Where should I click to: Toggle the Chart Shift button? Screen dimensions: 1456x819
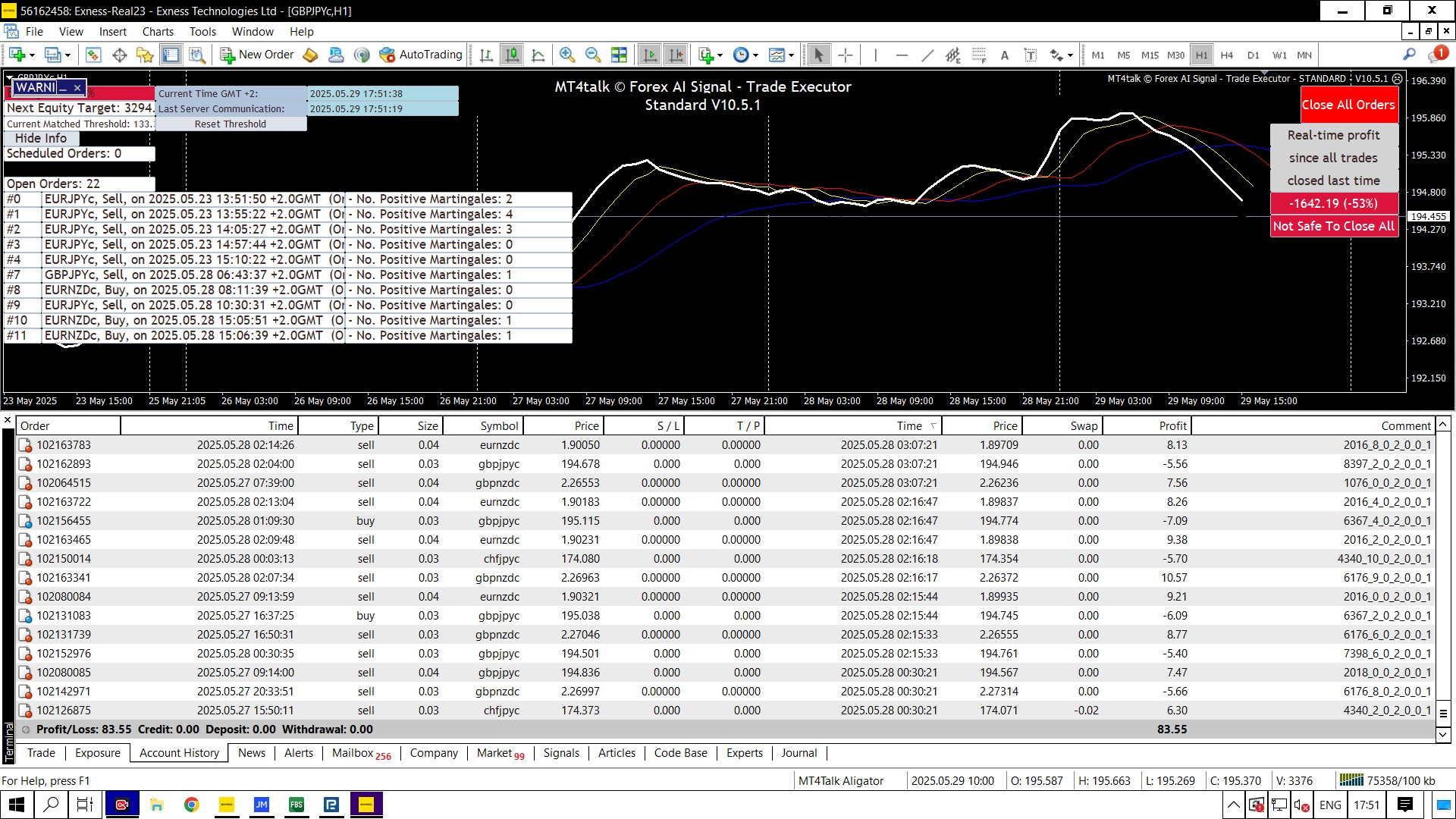point(676,55)
